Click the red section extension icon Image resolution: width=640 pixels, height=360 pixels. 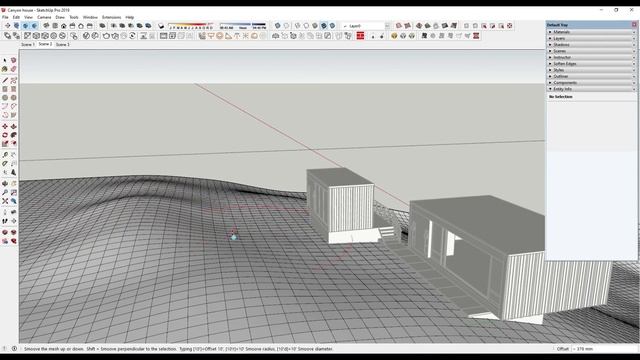360,36
